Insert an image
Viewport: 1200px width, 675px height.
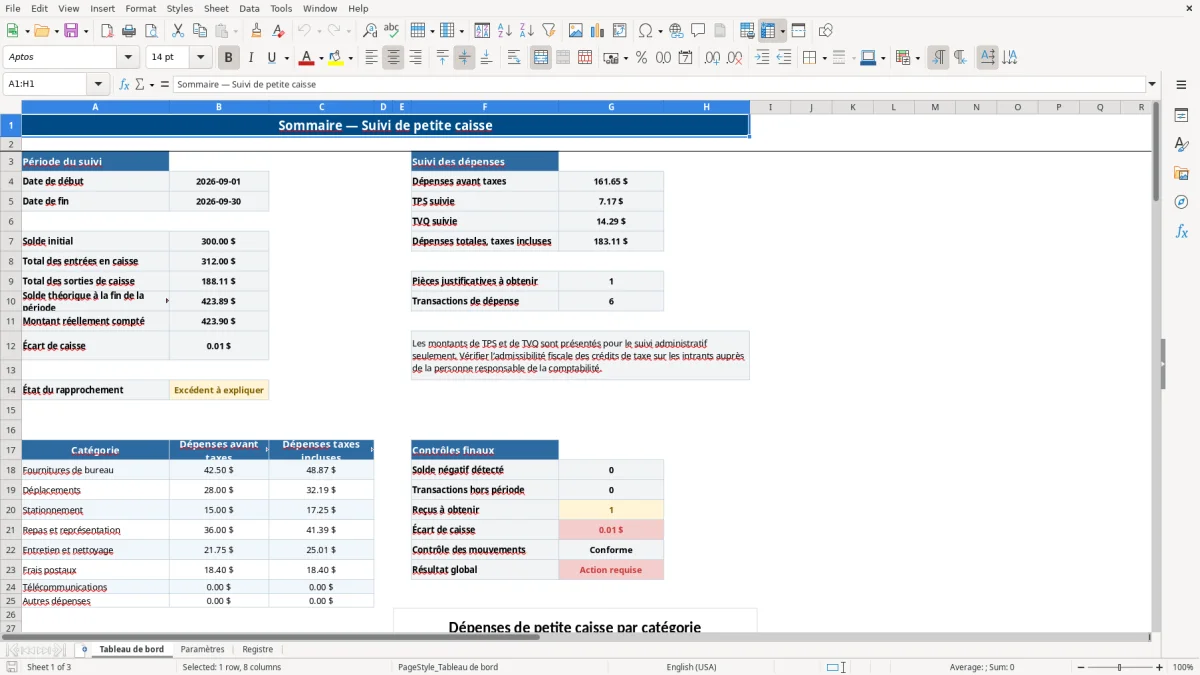pyautogui.click(x=576, y=31)
